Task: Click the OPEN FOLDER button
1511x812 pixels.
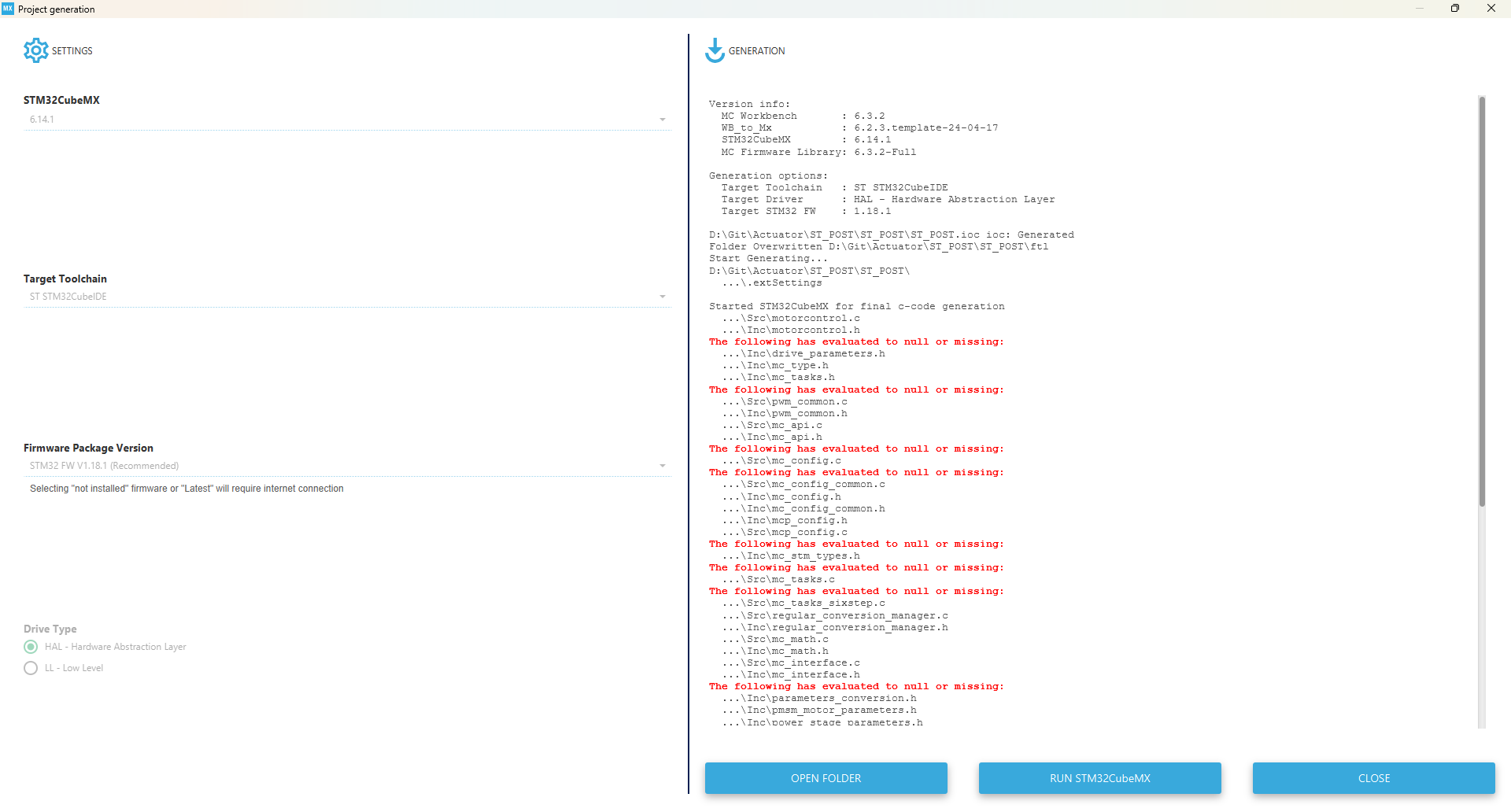Action: coord(826,777)
